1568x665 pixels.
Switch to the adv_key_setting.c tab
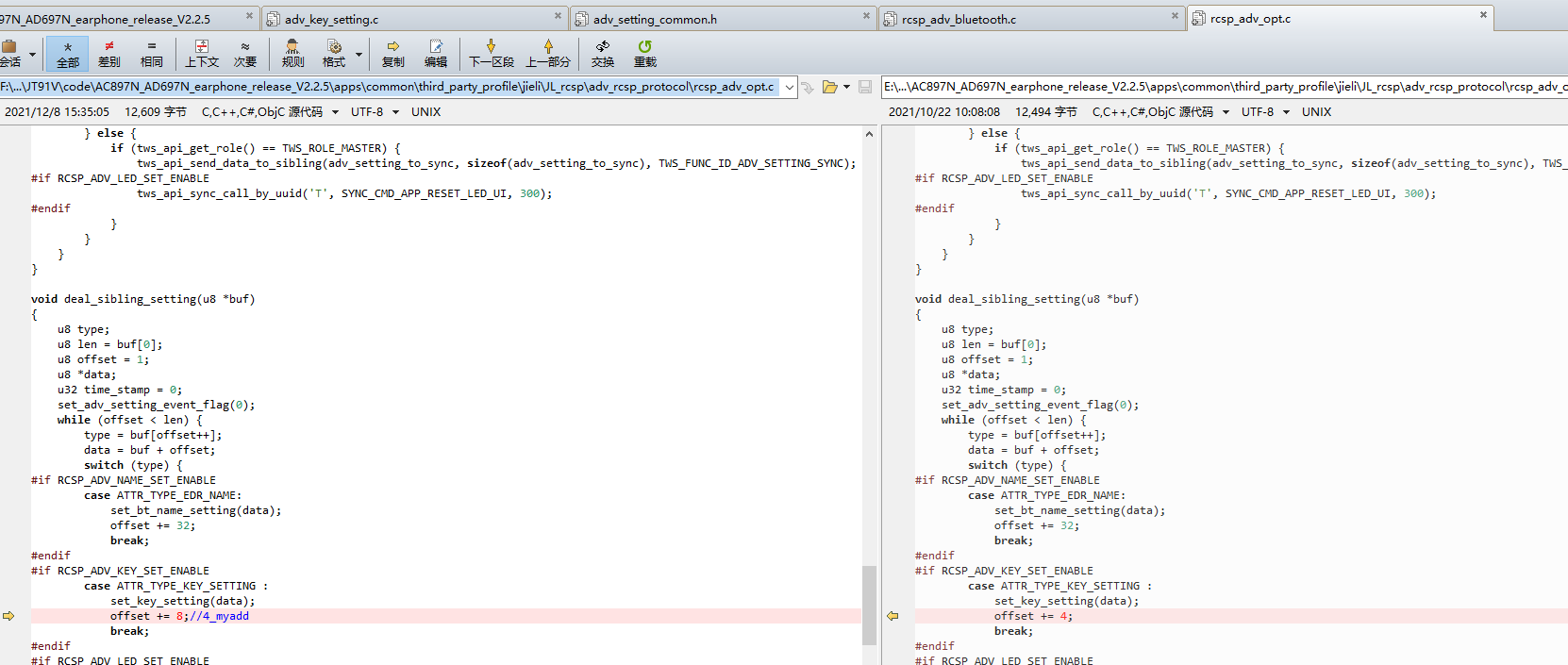415,18
